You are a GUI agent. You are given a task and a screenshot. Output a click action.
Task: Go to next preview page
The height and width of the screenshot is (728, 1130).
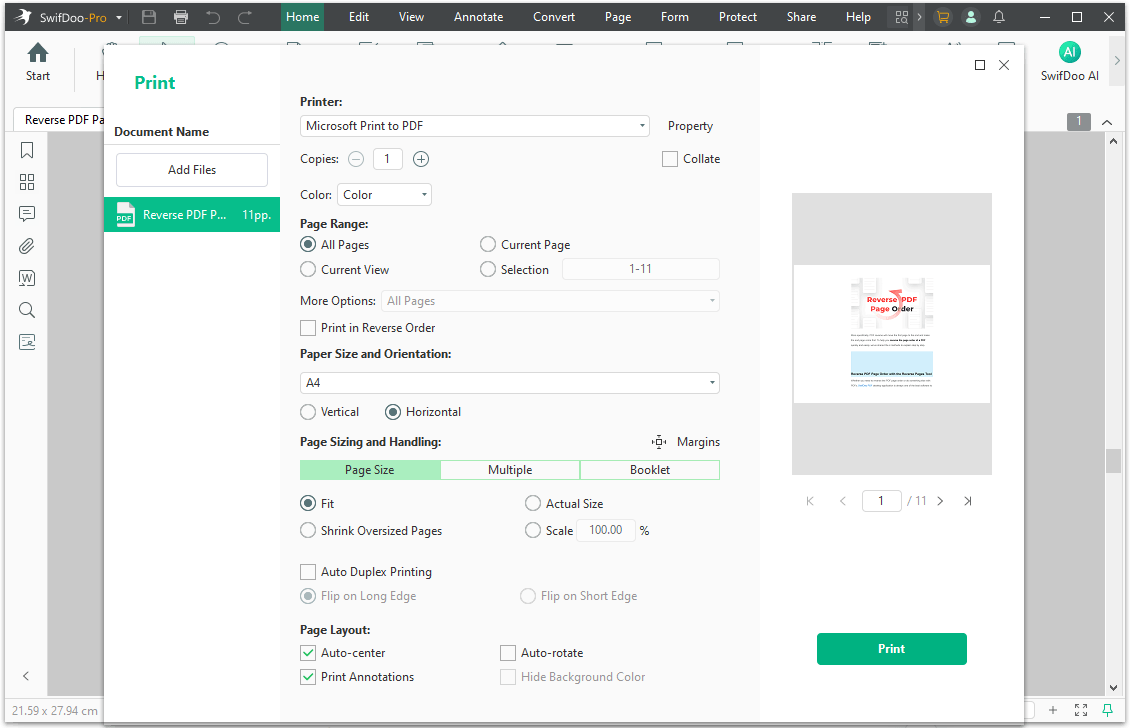940,501
